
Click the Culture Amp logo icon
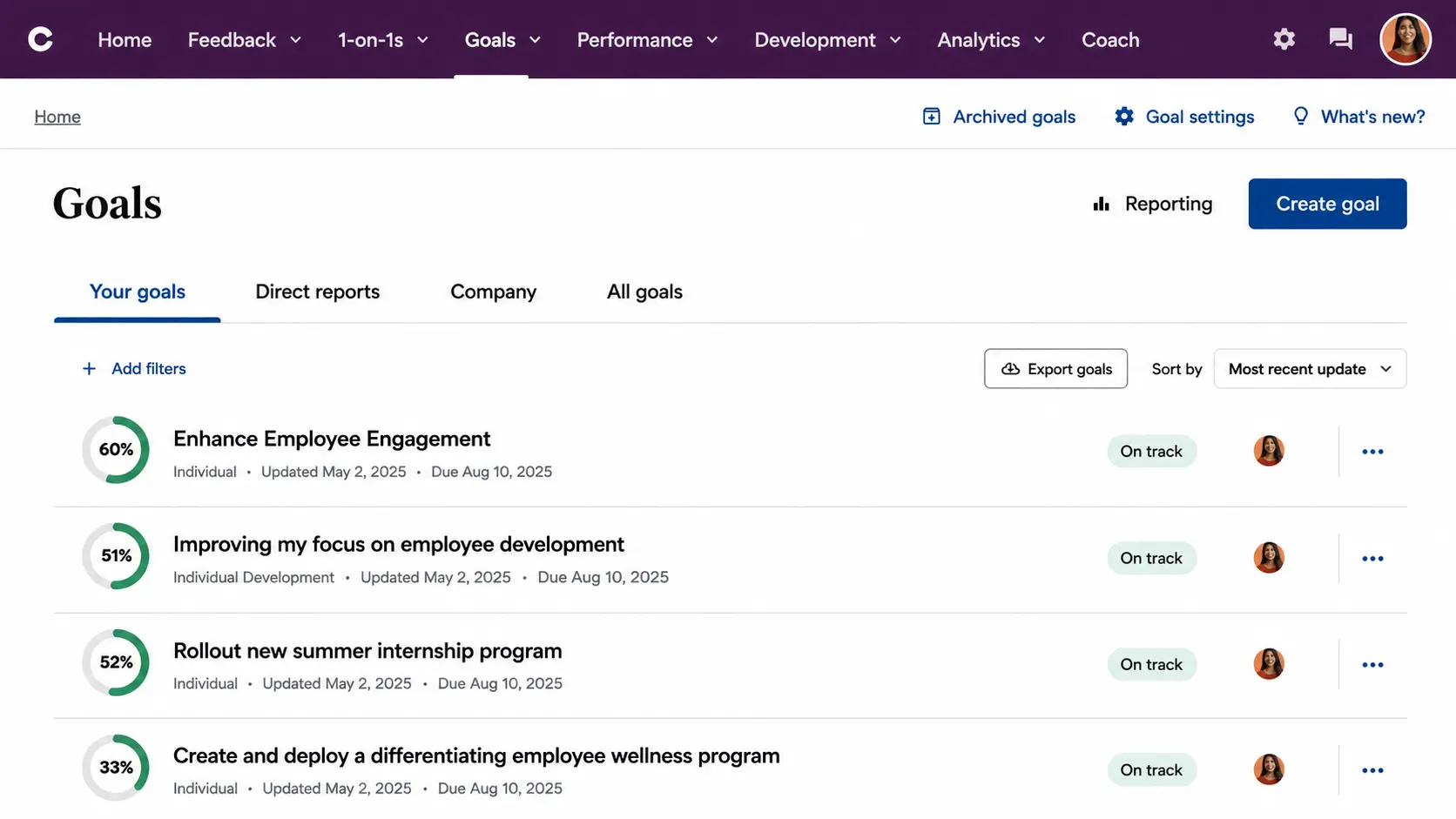click(40, 39)
